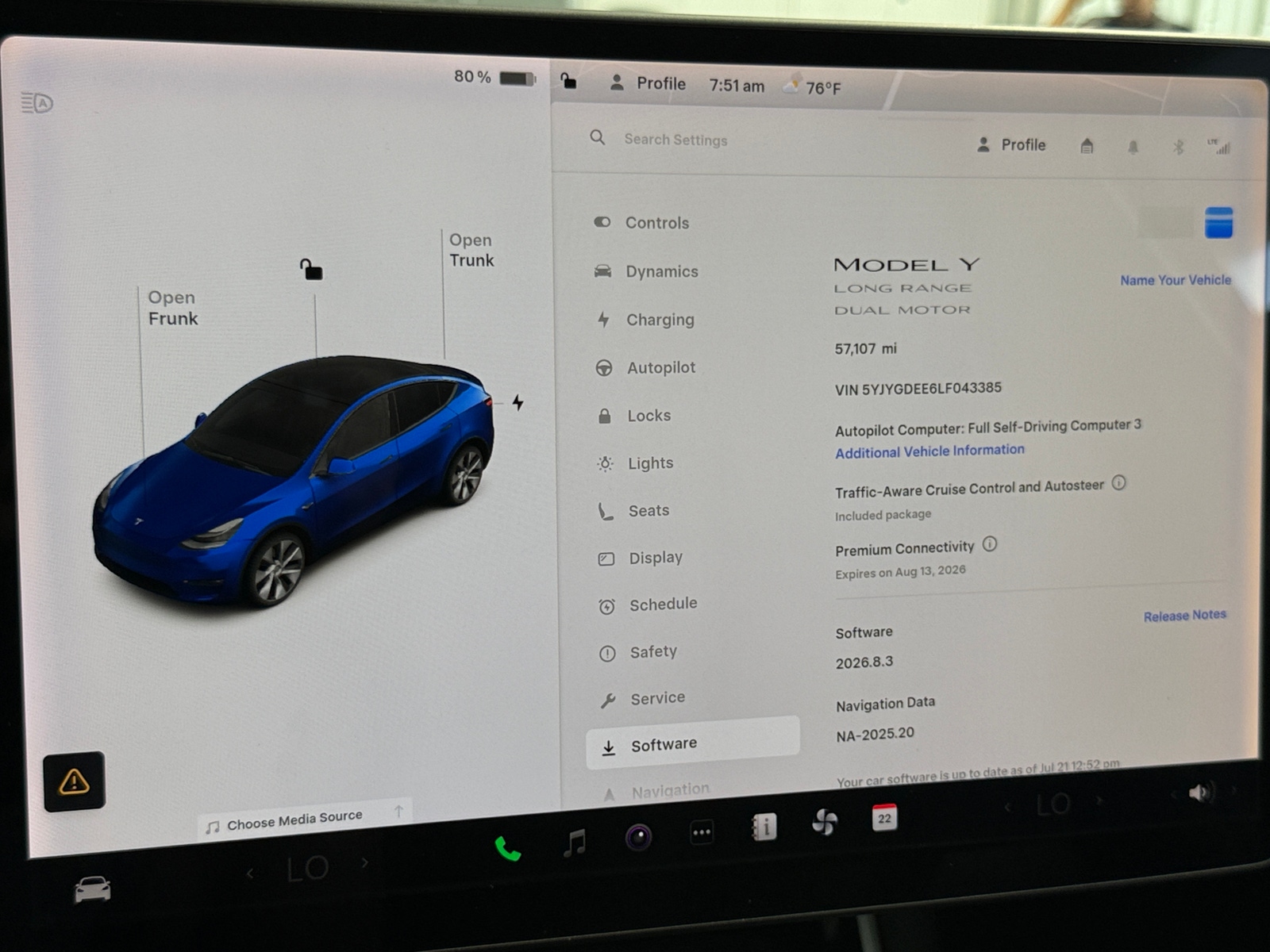The image size is (1270, 952).
Task: Tap the lock icon above the car
Action: (x=311, y=269)
